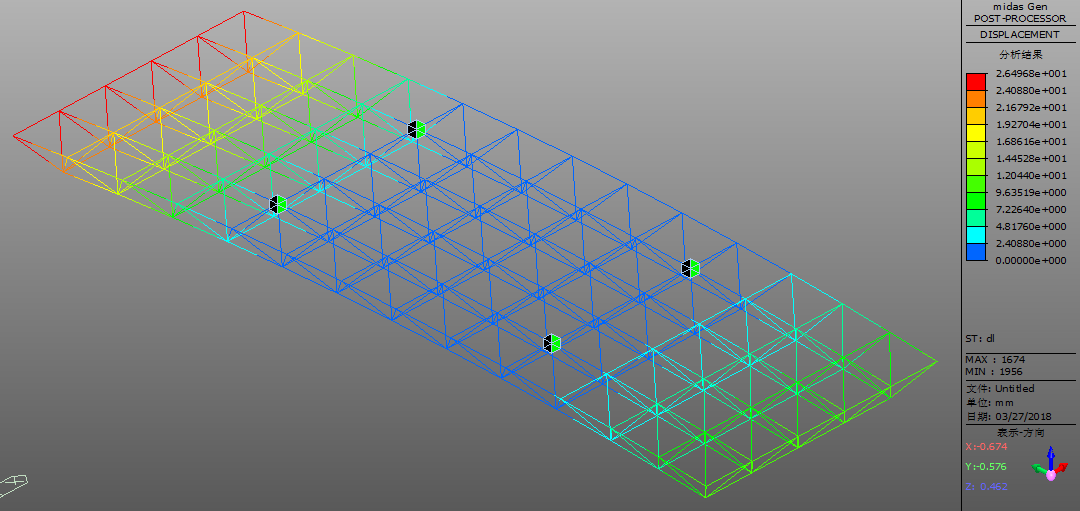Click legend value 4.81760e+000
This screenshot has height=511, width=1080.
pyautogui.click(x=1029, y=227)
